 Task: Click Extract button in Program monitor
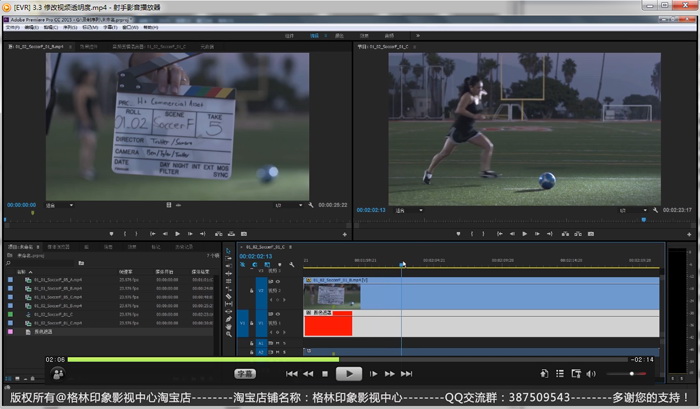click(x=578, y=234)
